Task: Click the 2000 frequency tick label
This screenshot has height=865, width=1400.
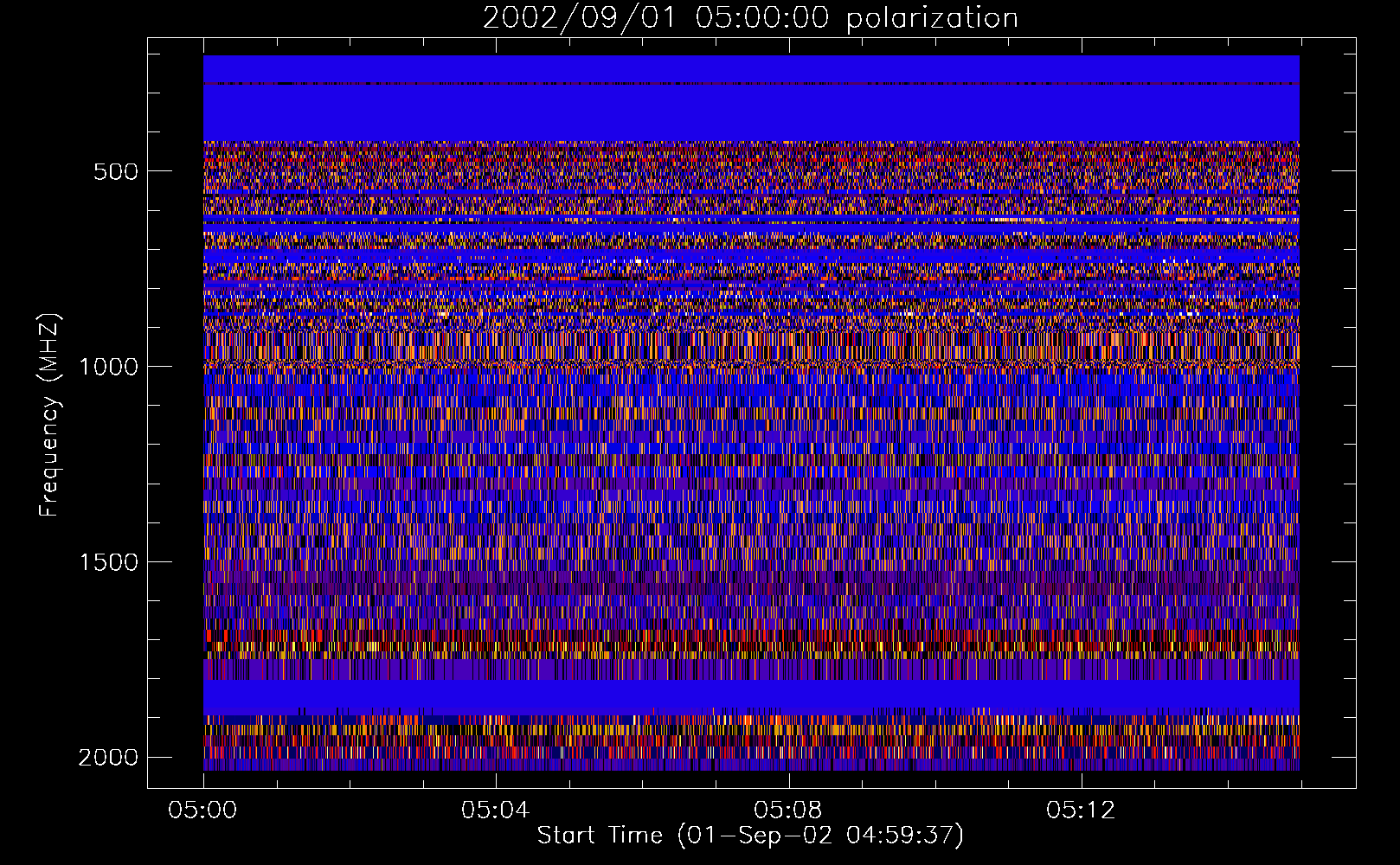Action: point(108,758)
